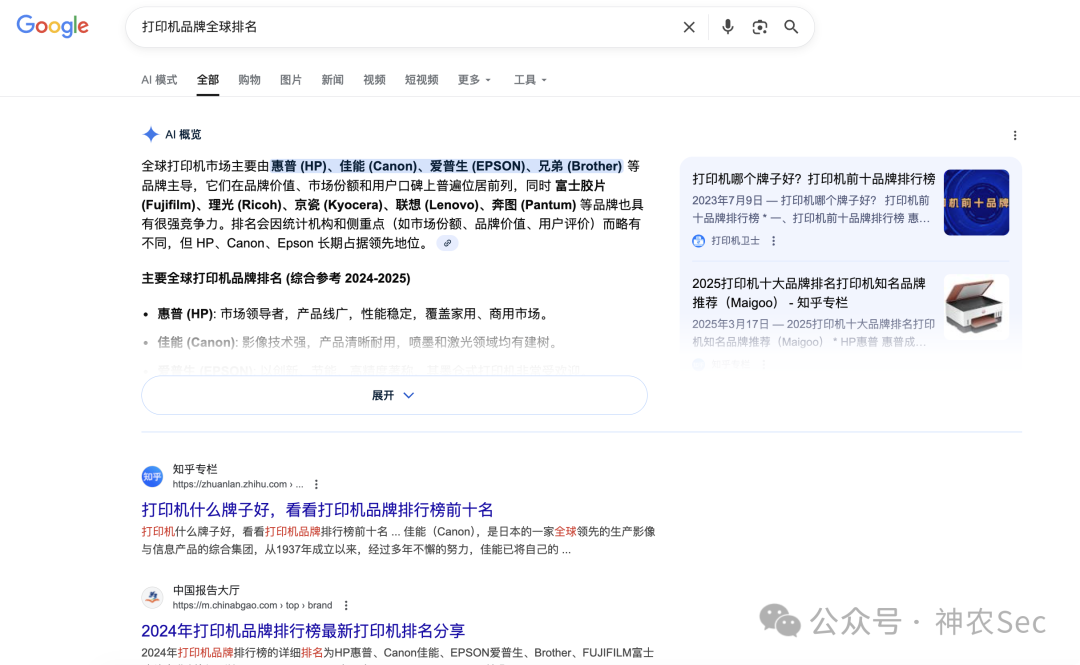Click the 知乎 site favicon
The height and width of the screenshot is (665, 1080).
pos(151,475)
